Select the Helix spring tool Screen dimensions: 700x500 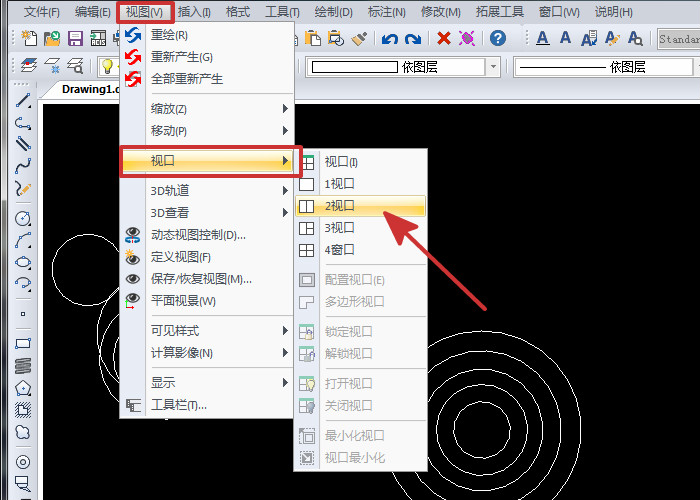click(23, 366)
